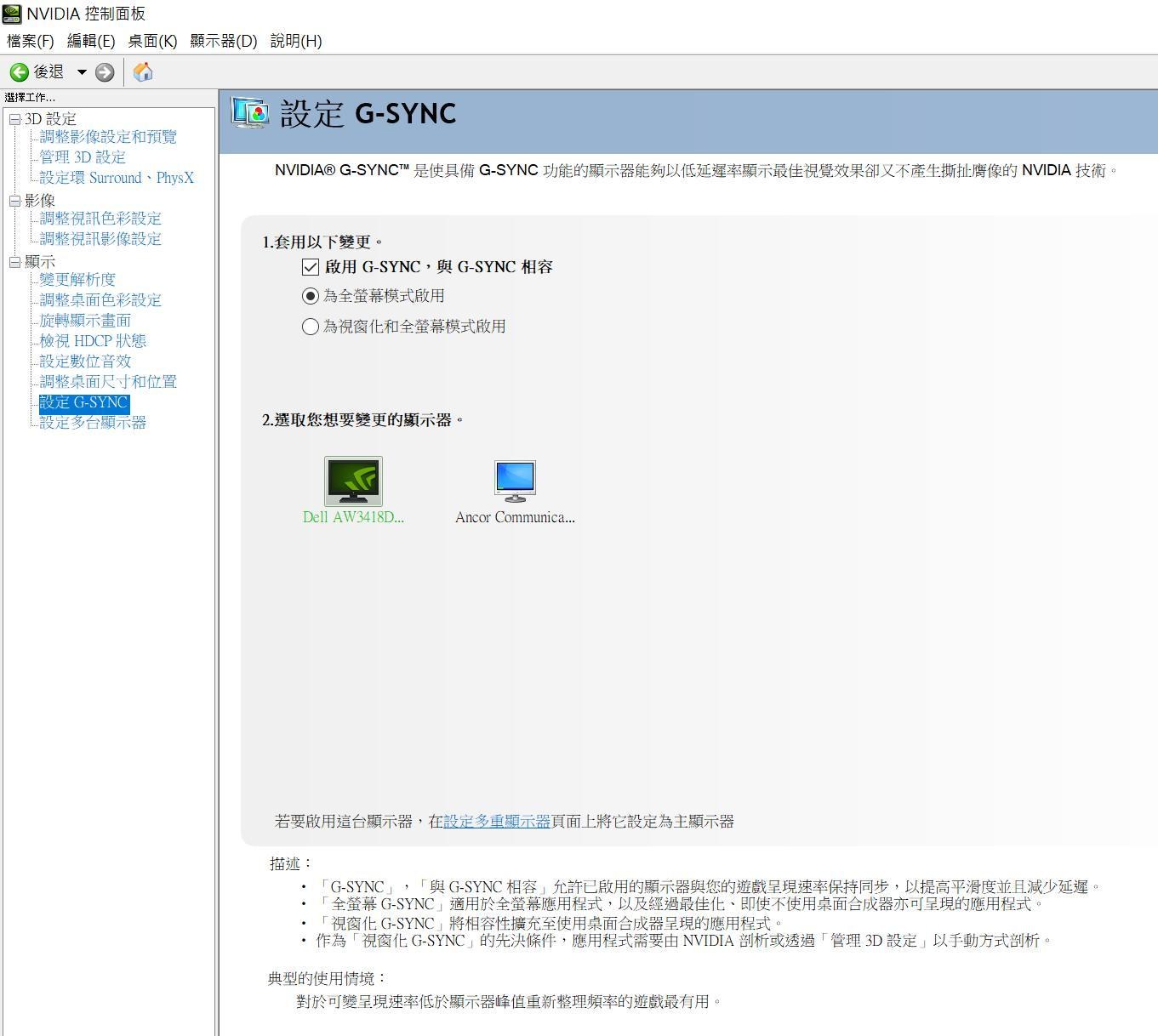Open 設定多台顯示器 page
1158x1036 pixels.
(x=93, y=423)
